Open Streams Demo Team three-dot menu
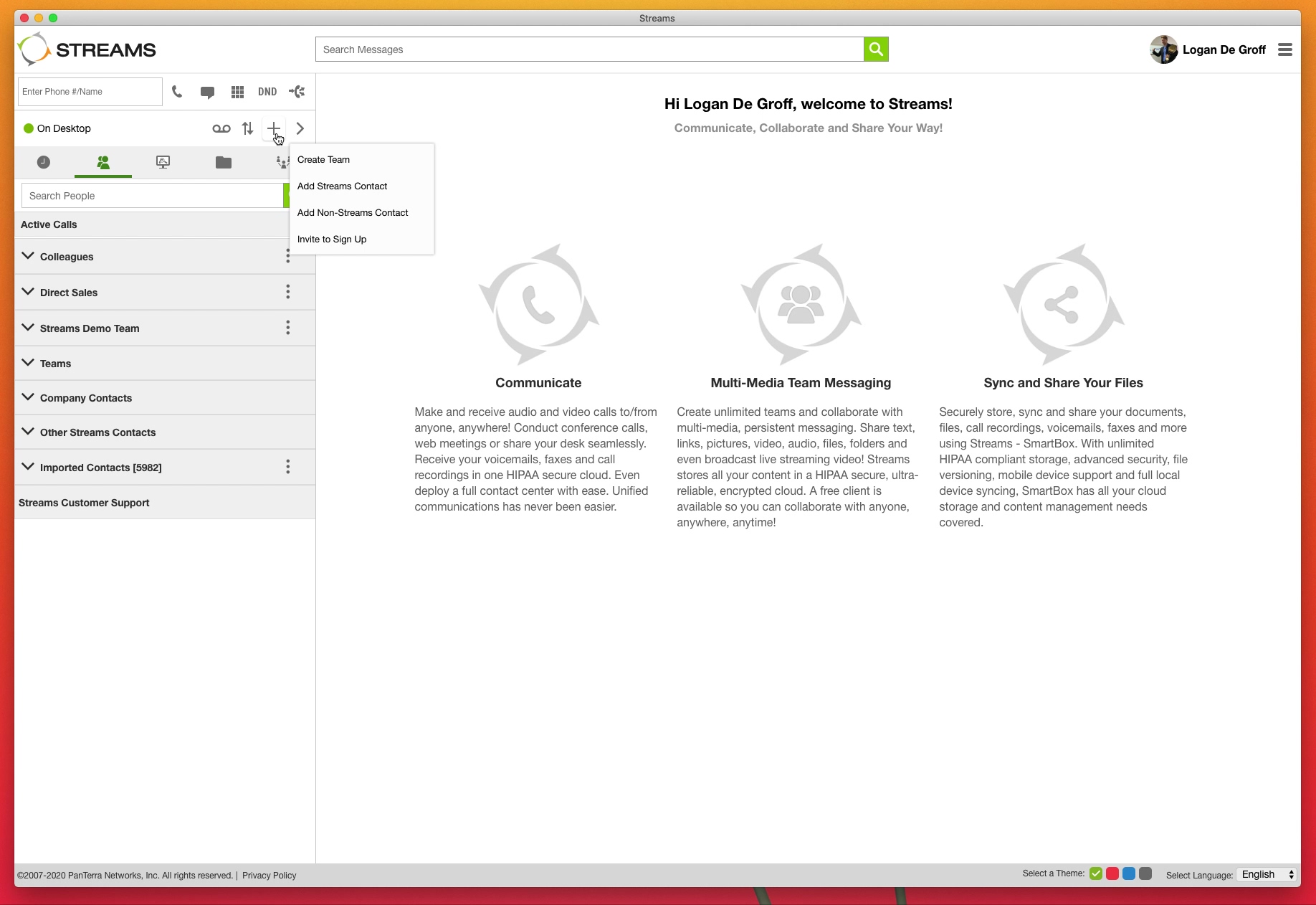1316x905 pixels. tap(288, 328)
